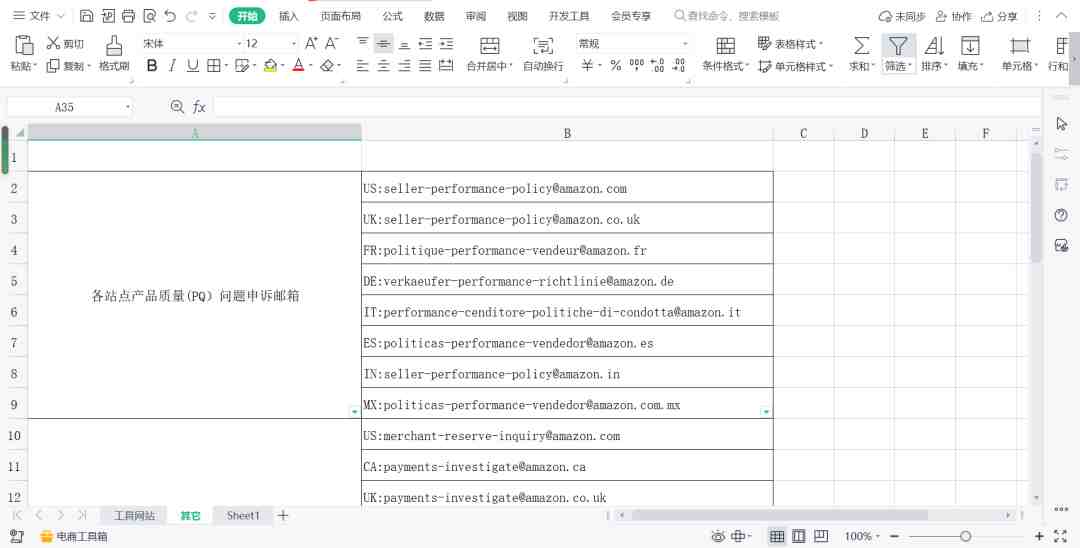Increase decimal places

[x=658, y=65]
